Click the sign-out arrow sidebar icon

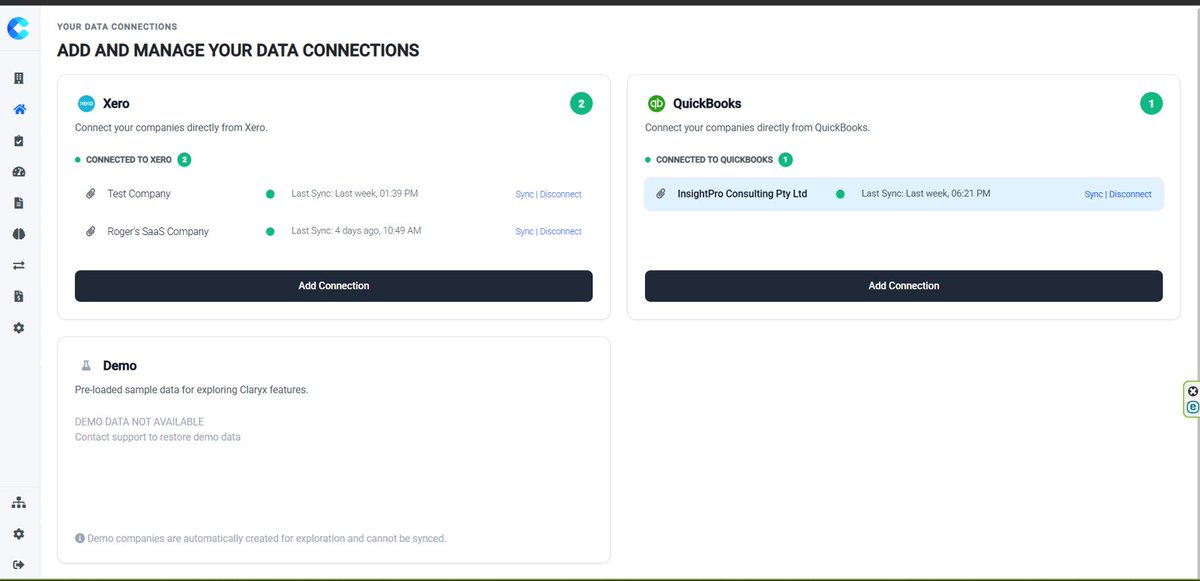pyautogui.click(x=18, y=565)
